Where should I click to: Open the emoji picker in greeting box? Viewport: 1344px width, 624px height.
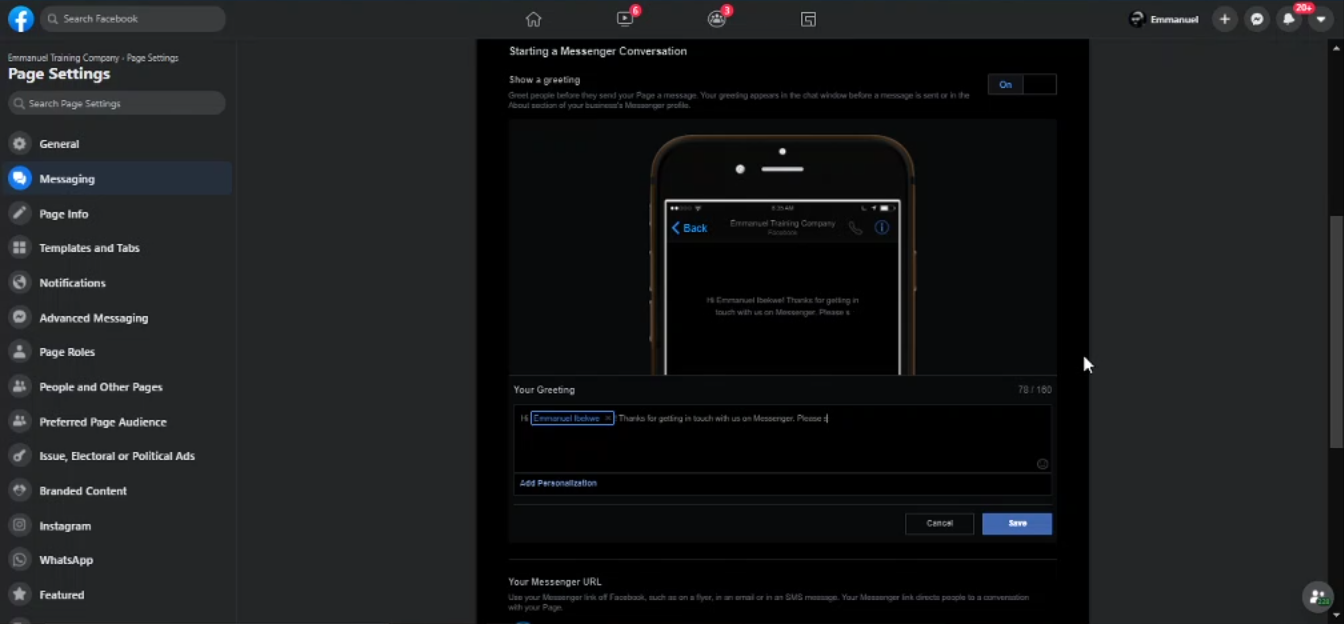[x=1042, y=464]
